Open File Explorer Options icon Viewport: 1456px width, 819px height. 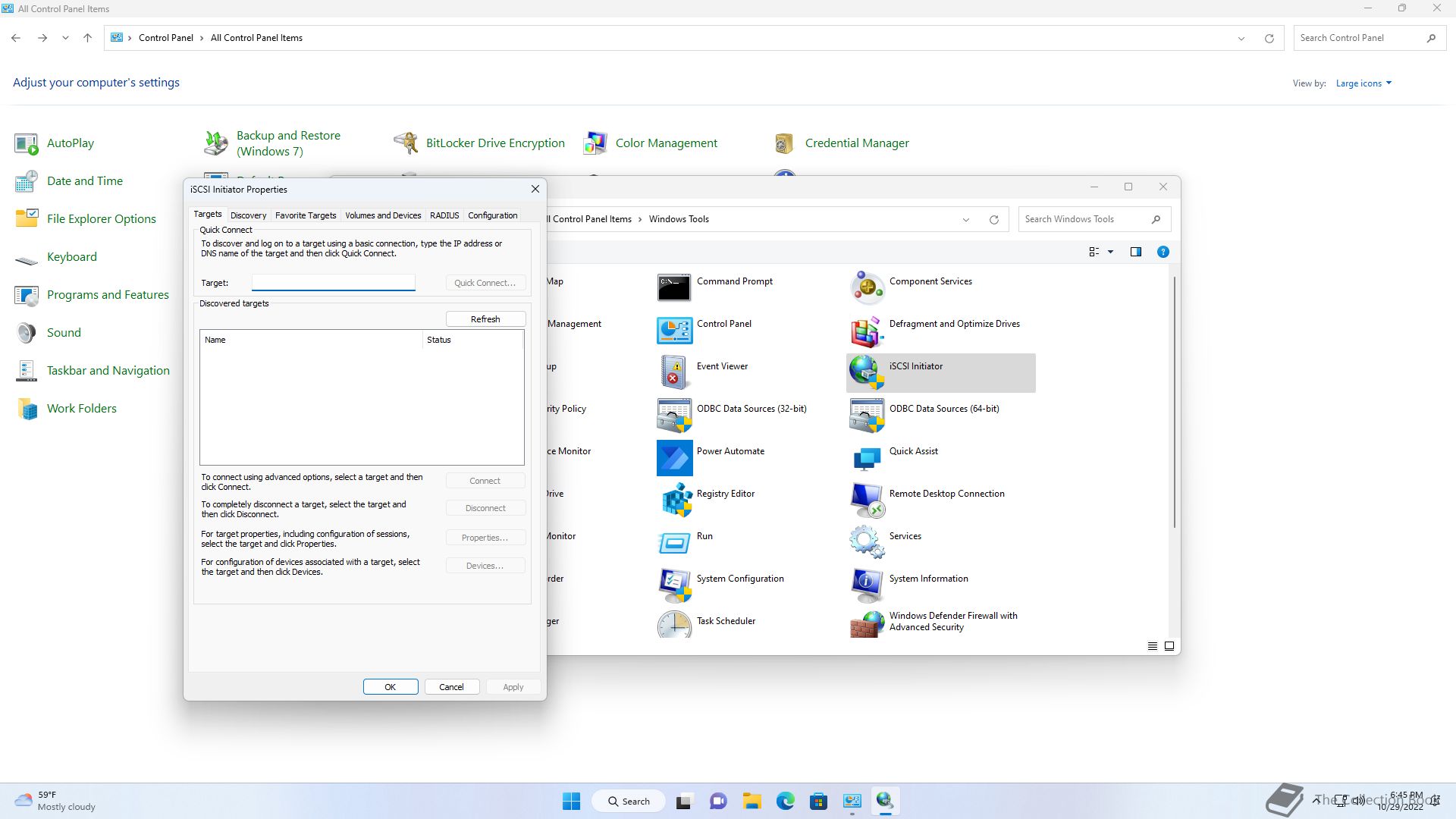click(x=27, y=219)
